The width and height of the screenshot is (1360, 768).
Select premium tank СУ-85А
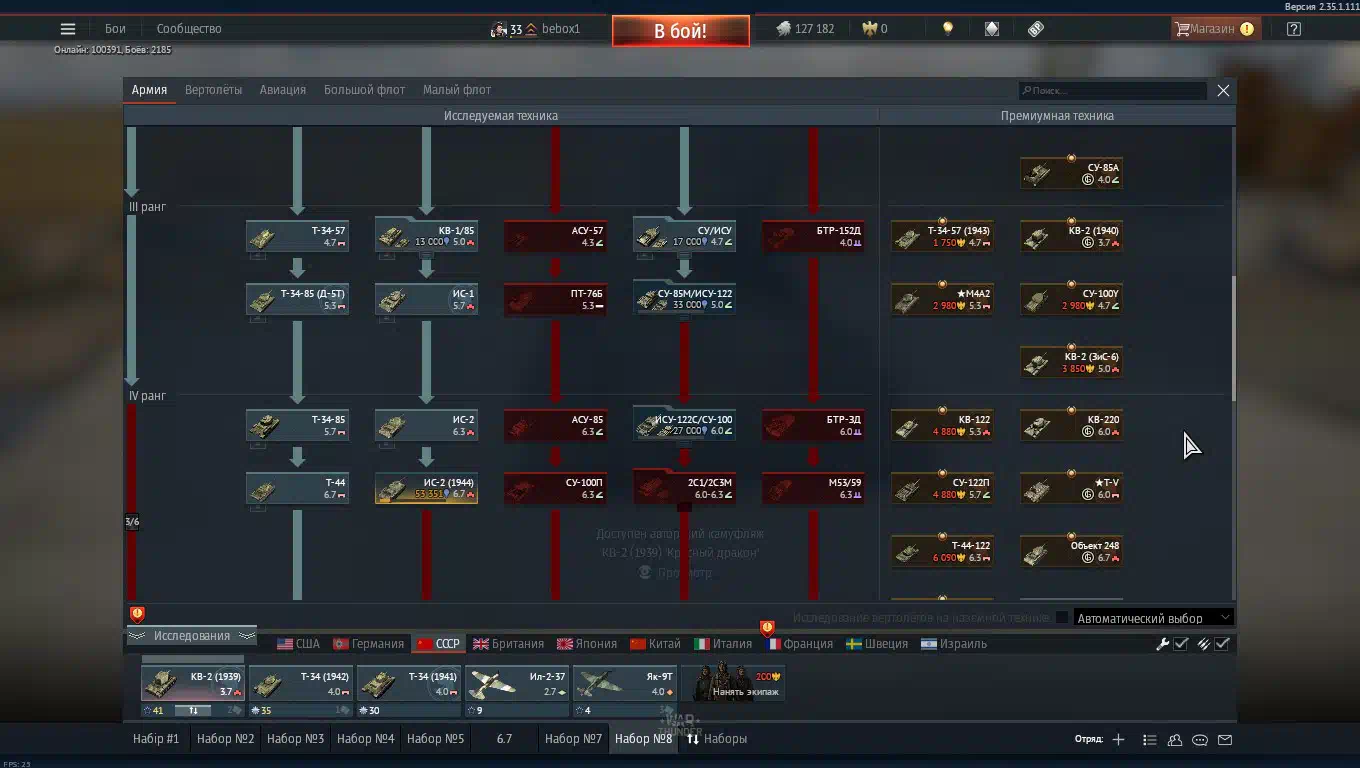pyautogui.click(x=1071, y=173)
